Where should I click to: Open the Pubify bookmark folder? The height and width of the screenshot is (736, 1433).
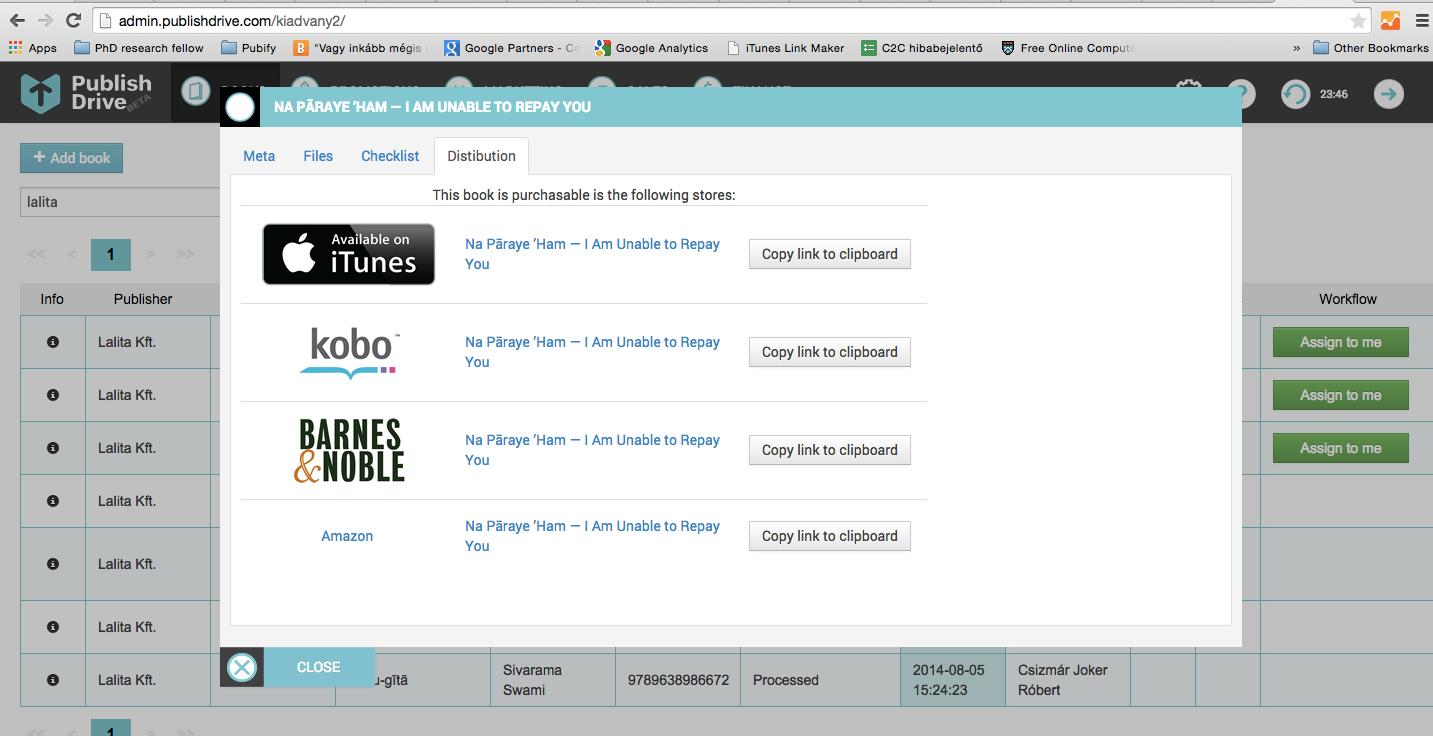tap(249, 48)
